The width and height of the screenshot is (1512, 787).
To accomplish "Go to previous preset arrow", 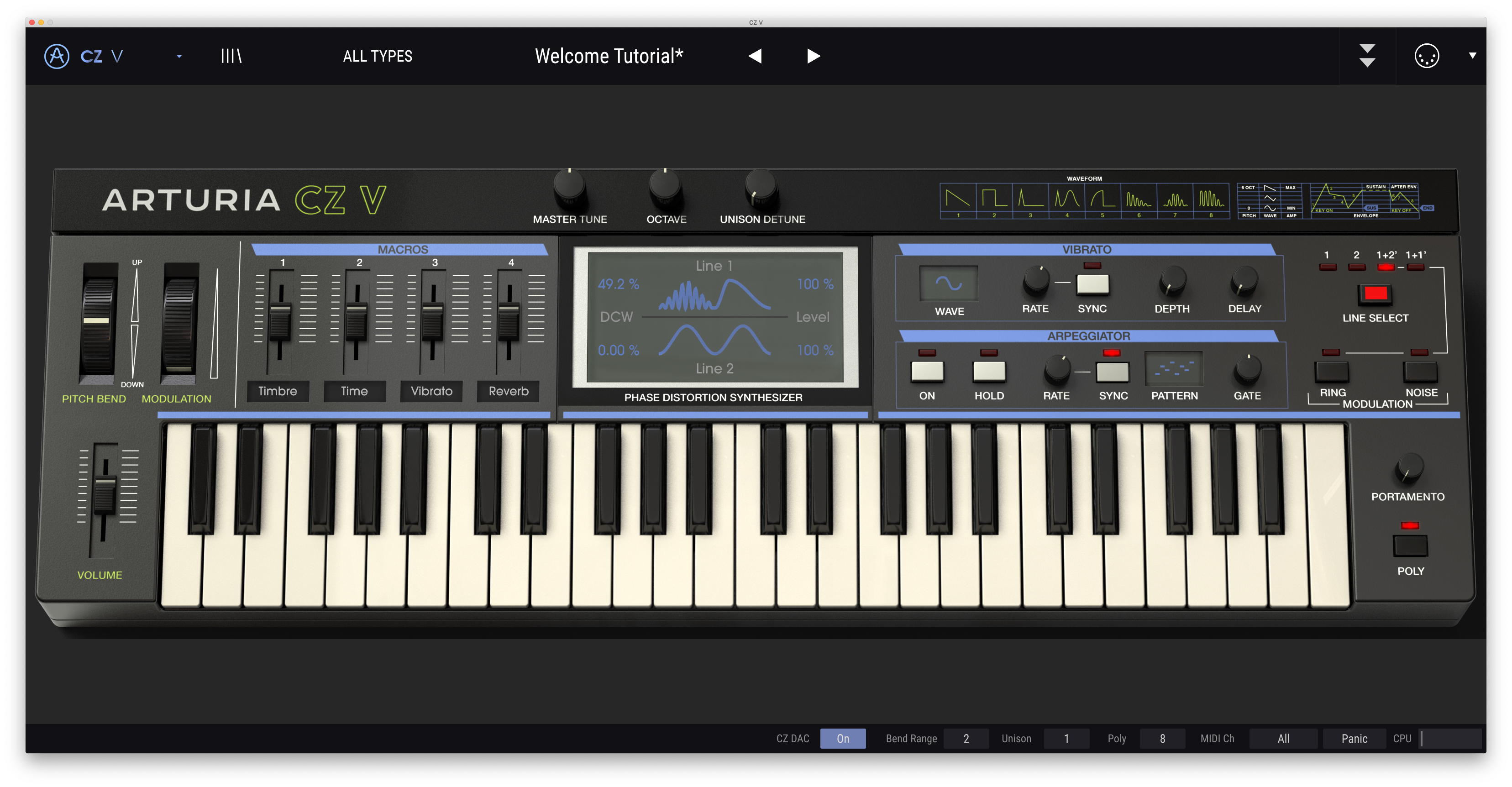I will (x=756, y=56).
